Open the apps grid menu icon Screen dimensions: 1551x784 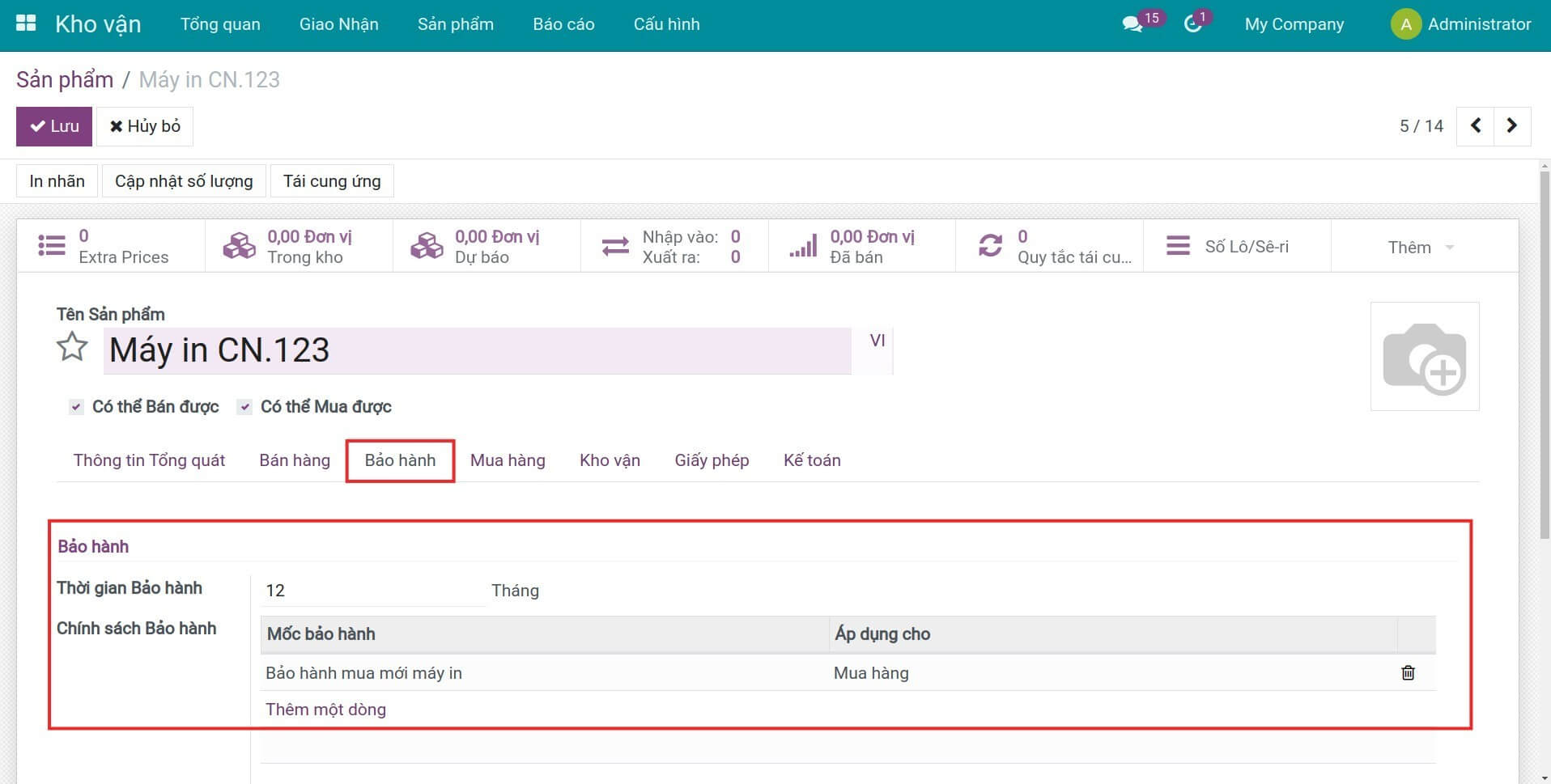[26, 23]
